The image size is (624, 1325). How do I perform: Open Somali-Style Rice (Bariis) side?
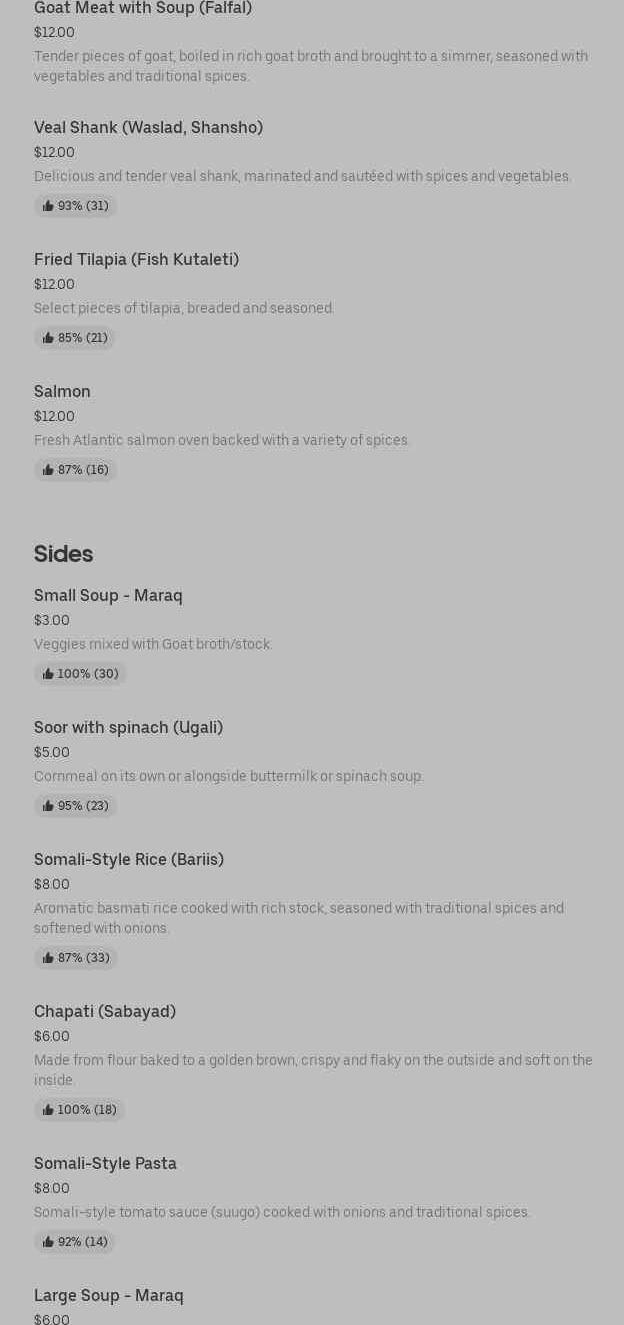(129, 860)
